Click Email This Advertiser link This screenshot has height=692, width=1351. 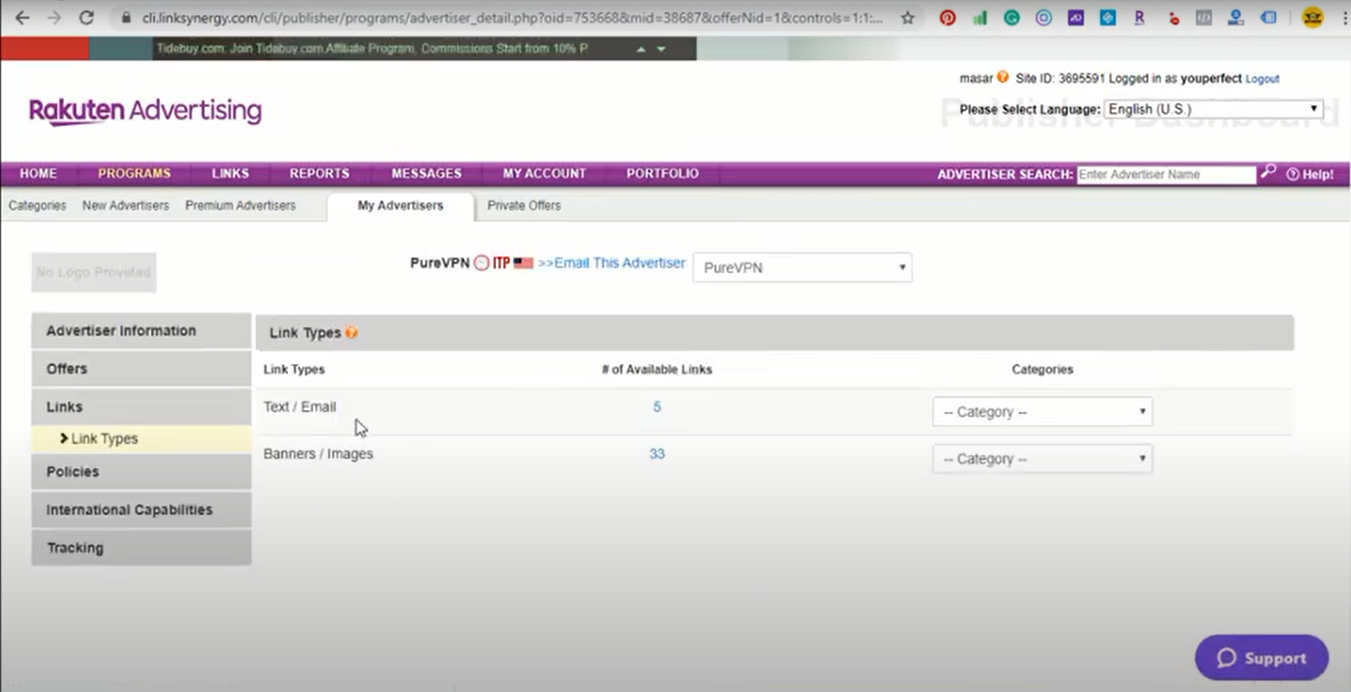tap(612, 263)
